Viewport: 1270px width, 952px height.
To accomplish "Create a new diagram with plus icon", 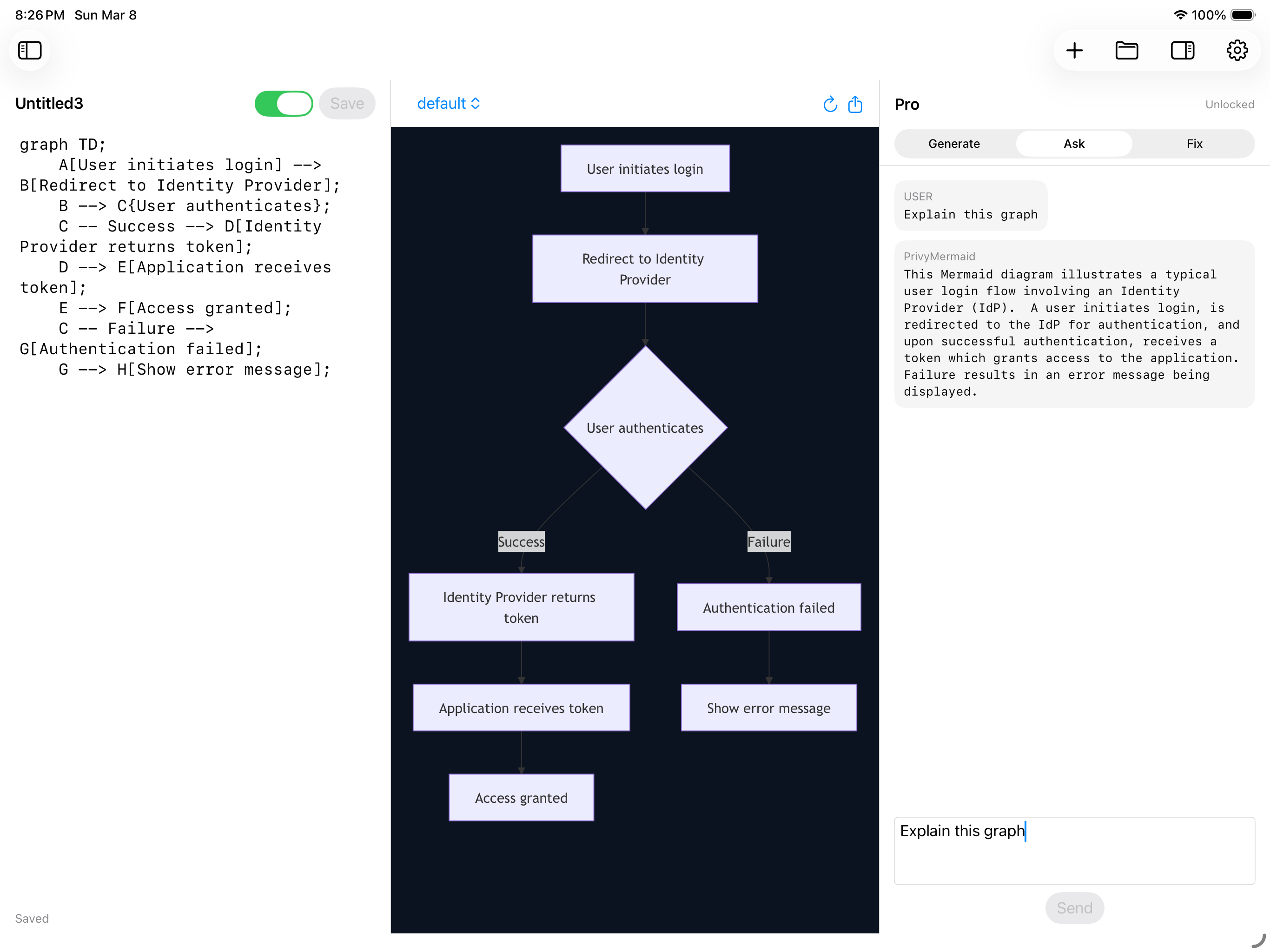I will pyautogui.click(x=1074, y=51).
